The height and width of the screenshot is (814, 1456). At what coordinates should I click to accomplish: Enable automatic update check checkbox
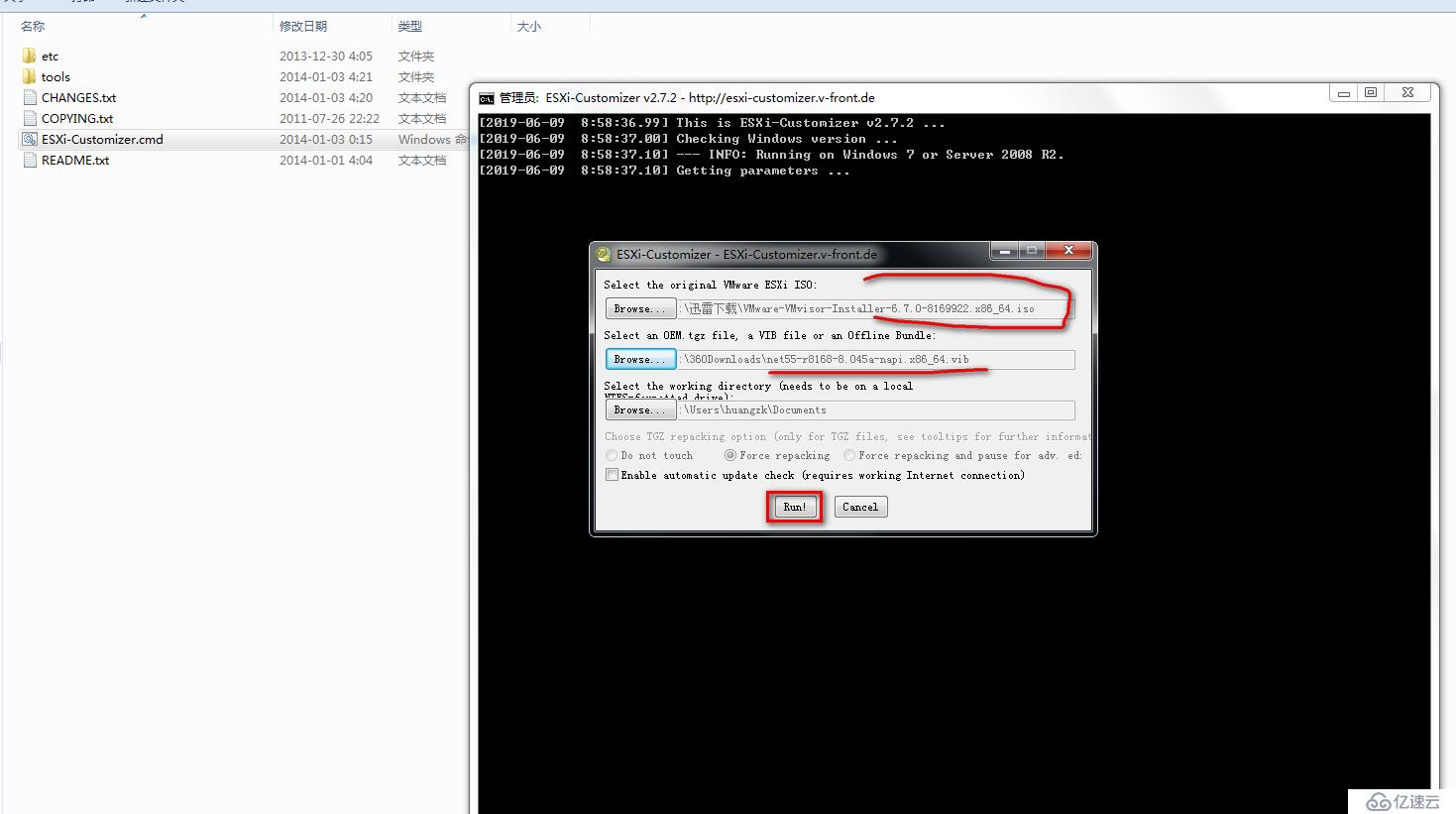tap(613, 475)
